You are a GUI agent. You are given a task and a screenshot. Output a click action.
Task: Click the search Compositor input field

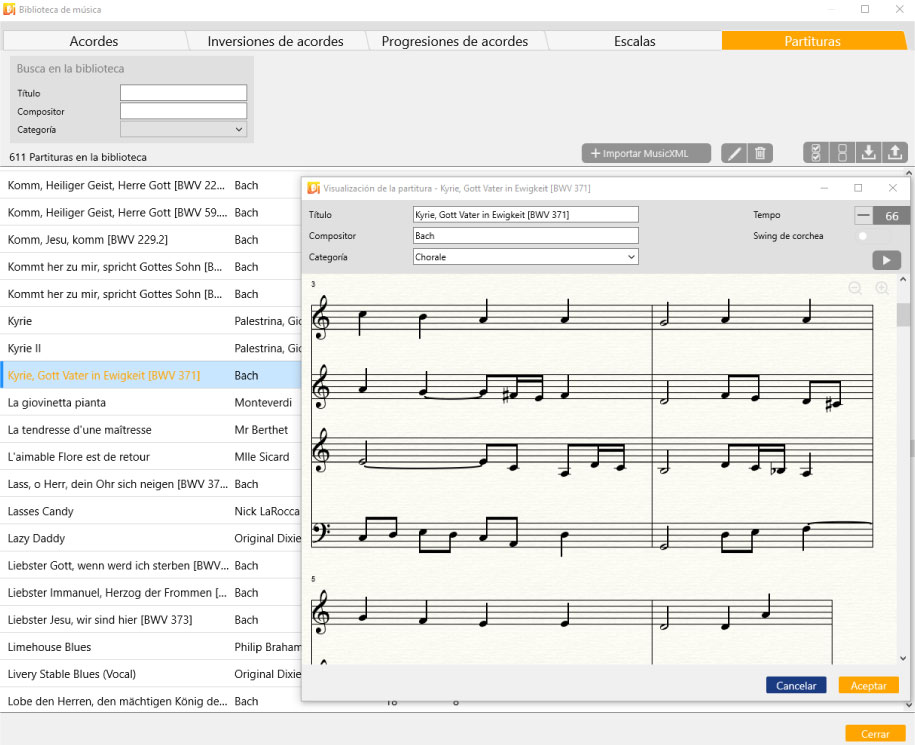tap(183, 111)
